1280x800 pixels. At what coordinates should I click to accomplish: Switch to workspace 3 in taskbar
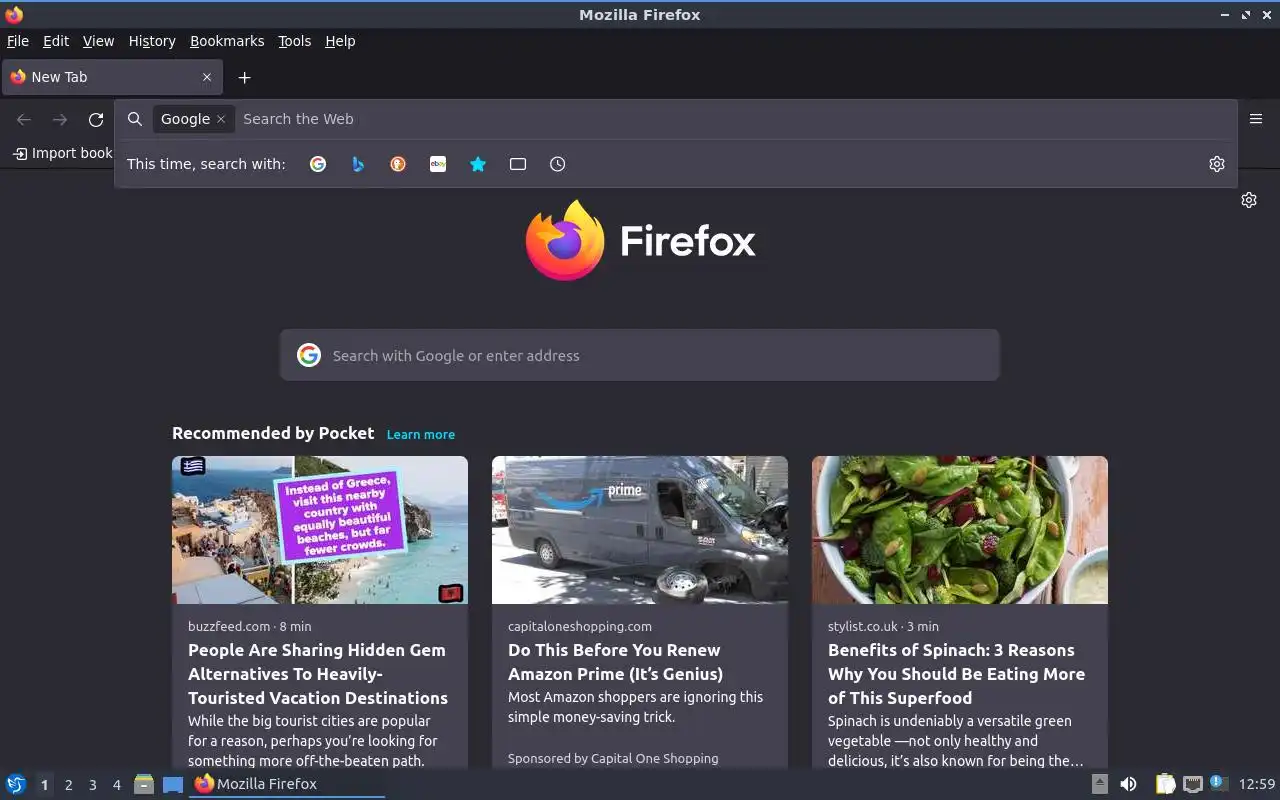coord(92,785)
